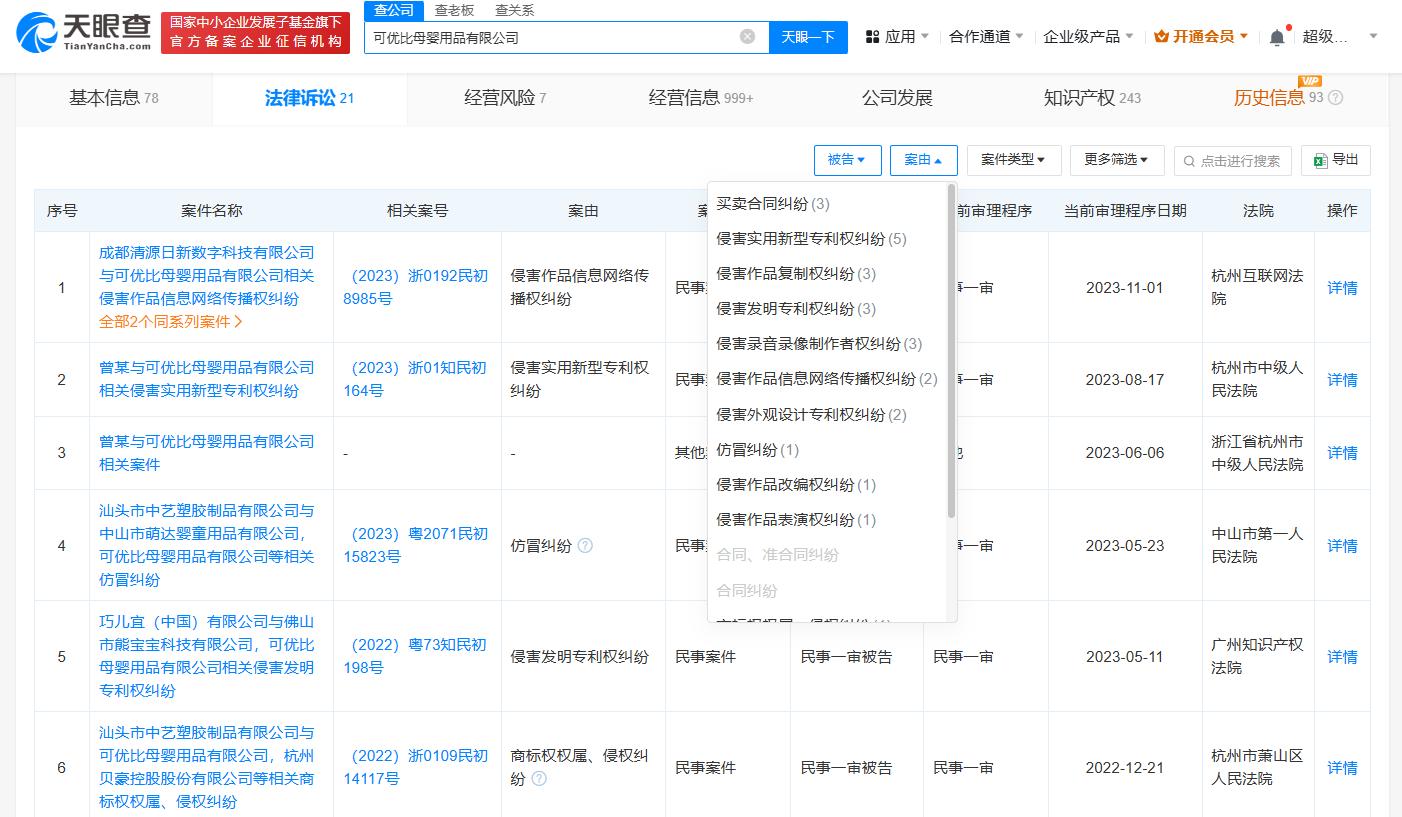
Task: Open 详情 for the 2023-06-06 case
Action: [1342, 453]
